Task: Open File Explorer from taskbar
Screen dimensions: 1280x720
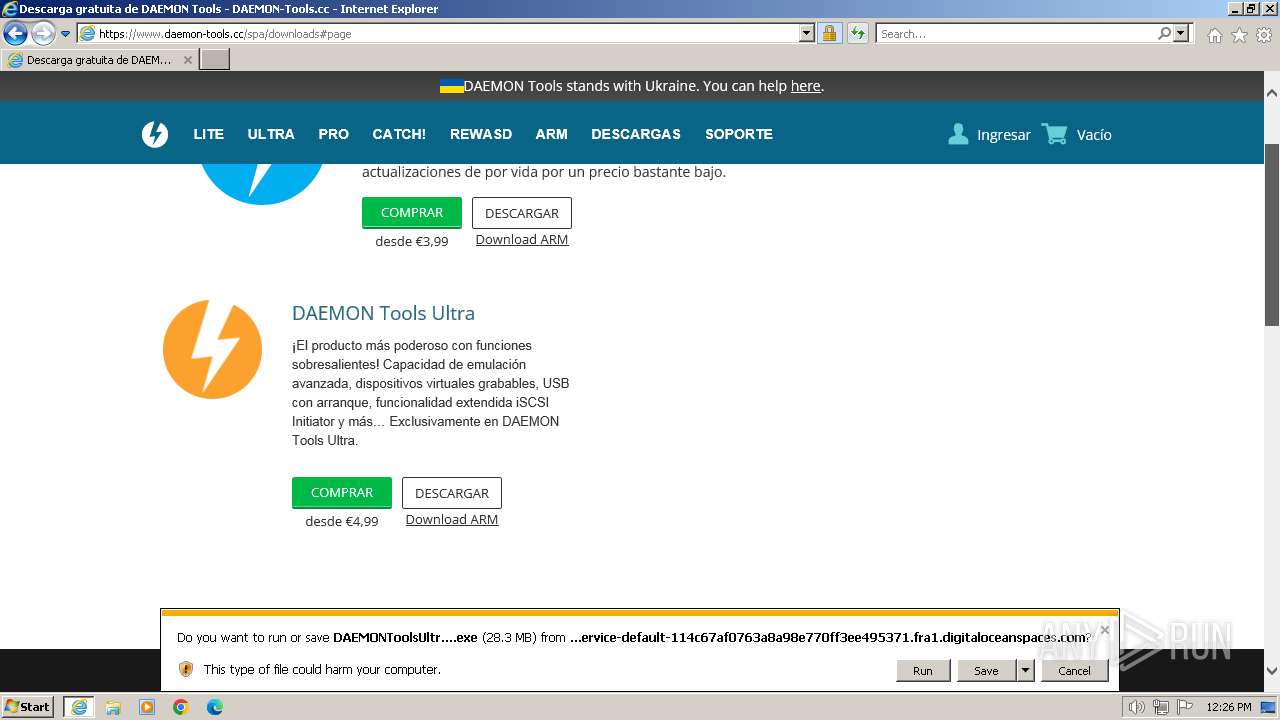Action: (x=113, y=707)
